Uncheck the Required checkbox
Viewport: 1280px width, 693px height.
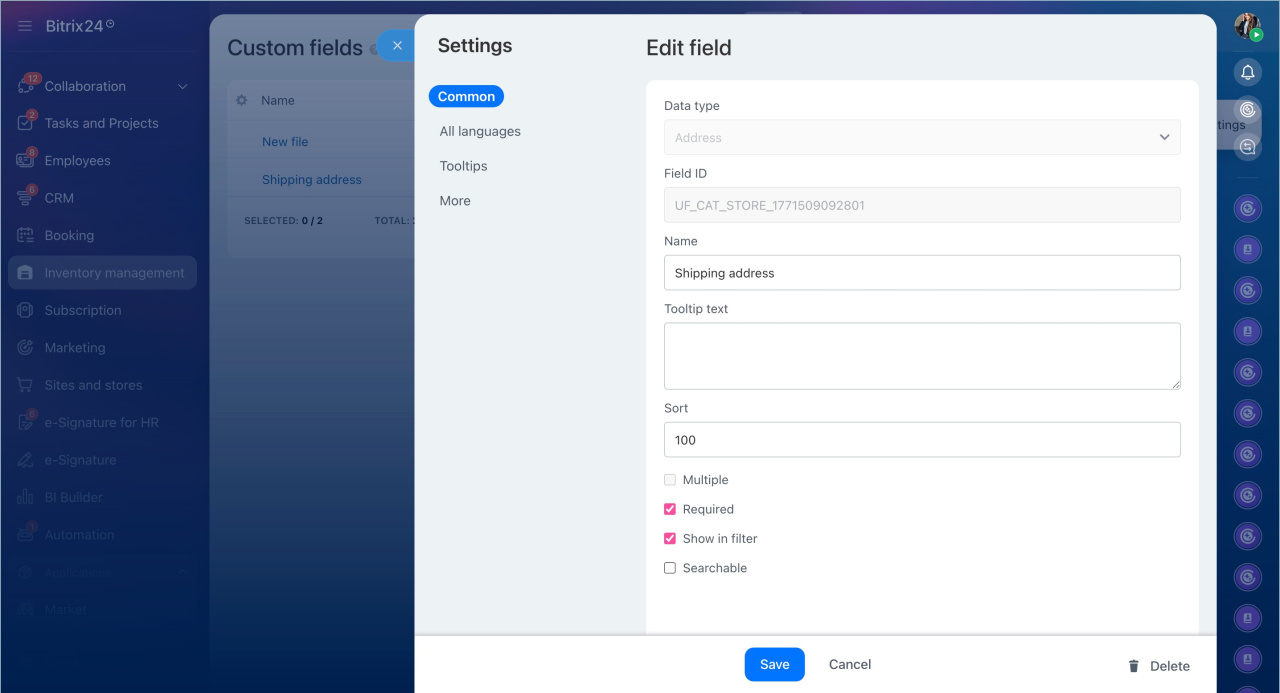click(x=670, y=509)
